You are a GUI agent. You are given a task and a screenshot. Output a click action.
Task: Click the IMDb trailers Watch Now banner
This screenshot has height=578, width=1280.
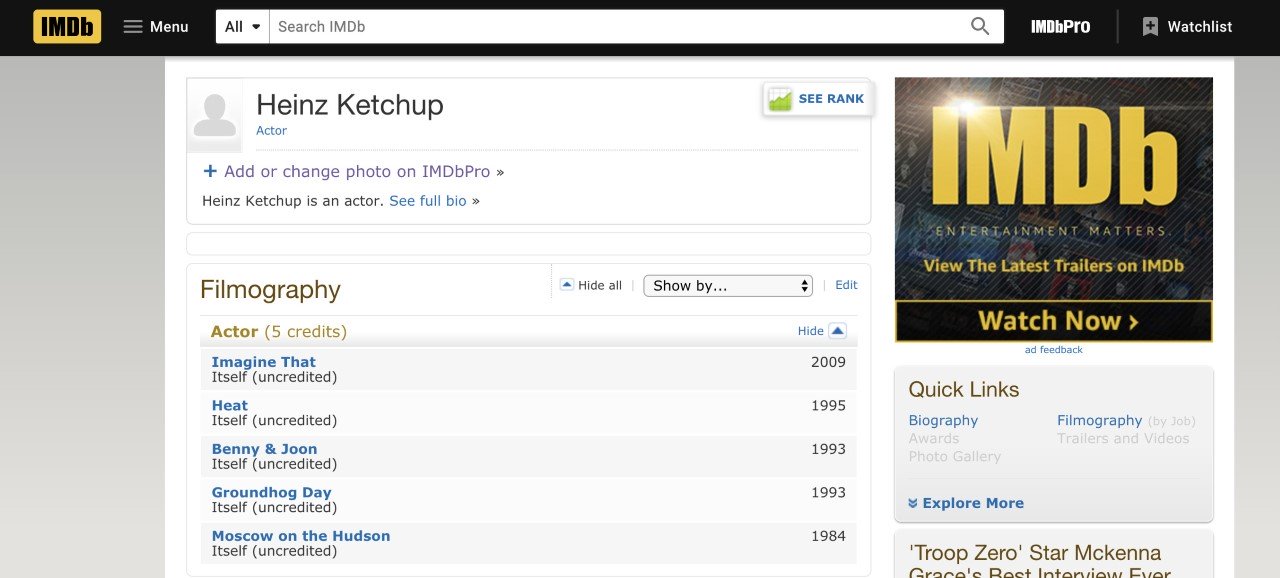[x=1054, y=321]
